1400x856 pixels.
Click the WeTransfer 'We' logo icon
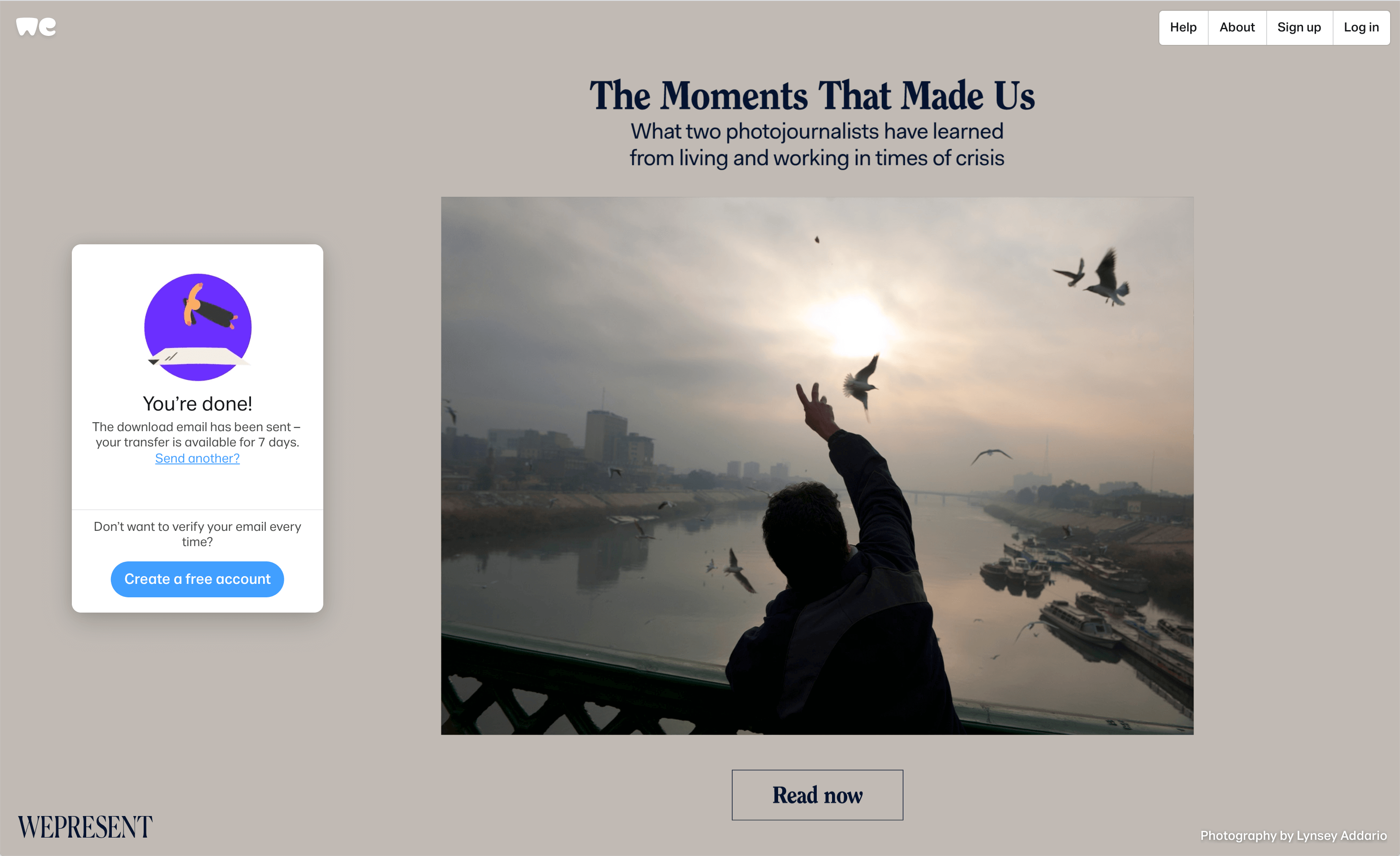coord(36,27)
